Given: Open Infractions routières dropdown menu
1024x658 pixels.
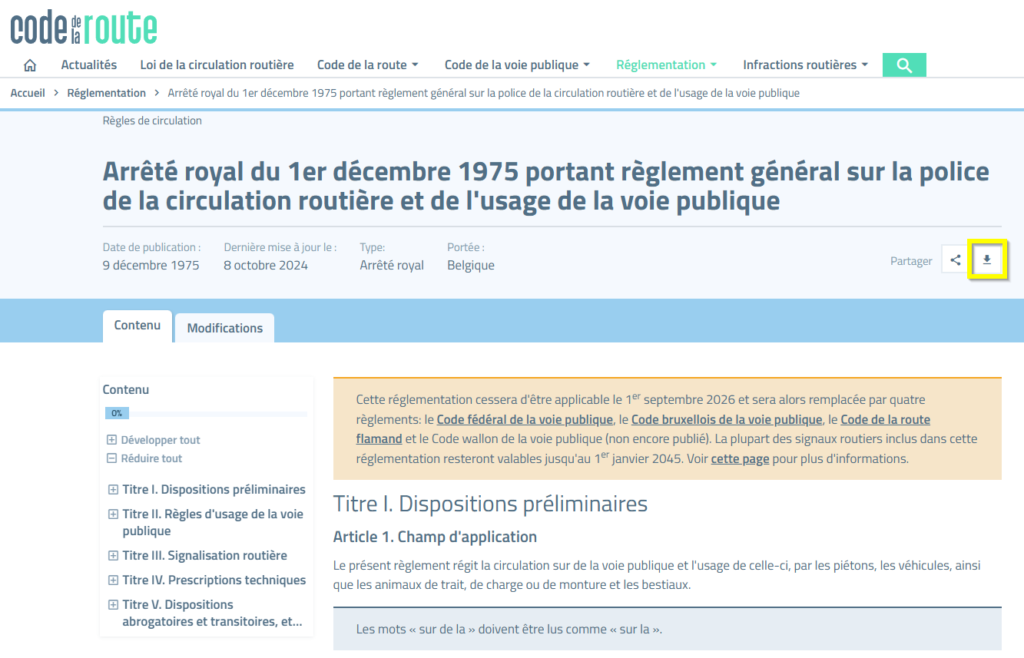Looking at the screenshot, I should point(805,65).
